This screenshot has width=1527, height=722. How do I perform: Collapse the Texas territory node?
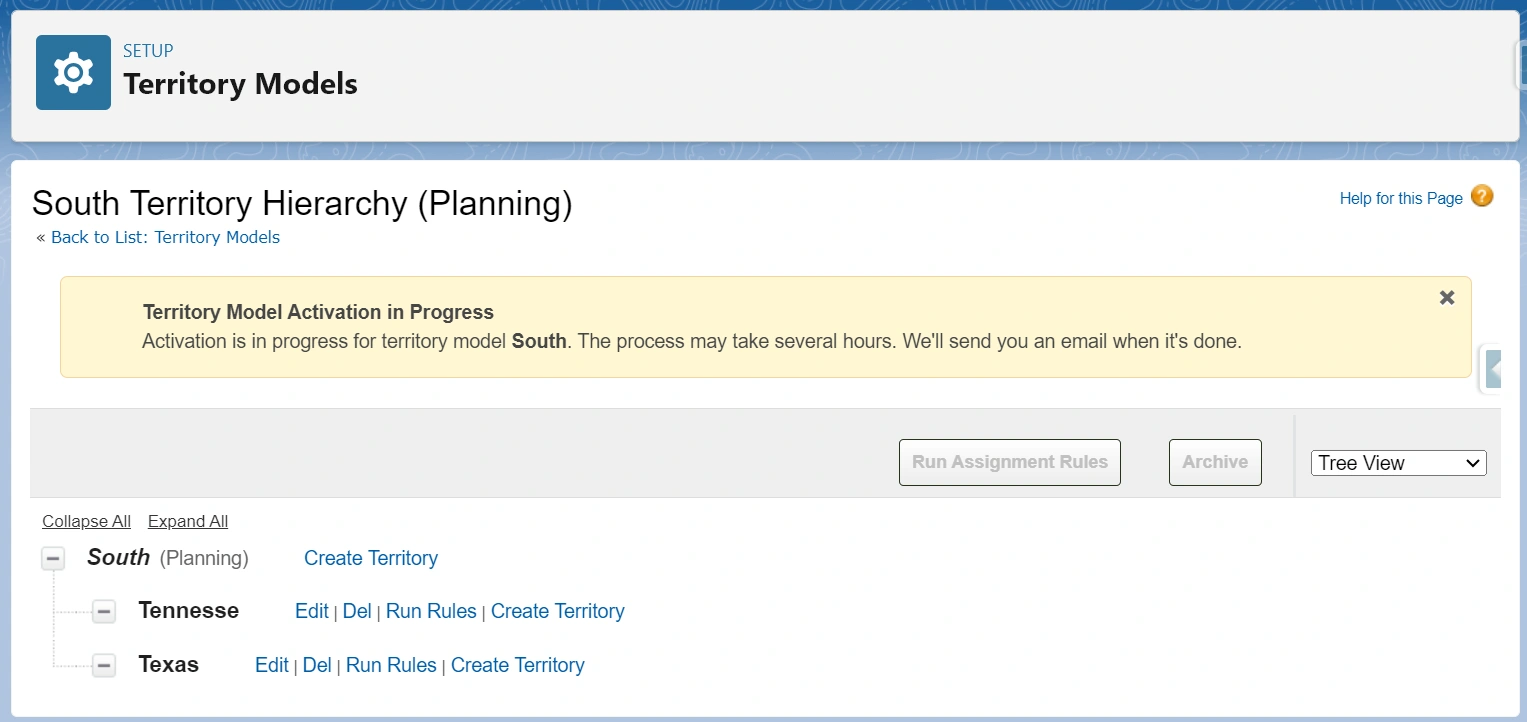[x=104, y=665]
